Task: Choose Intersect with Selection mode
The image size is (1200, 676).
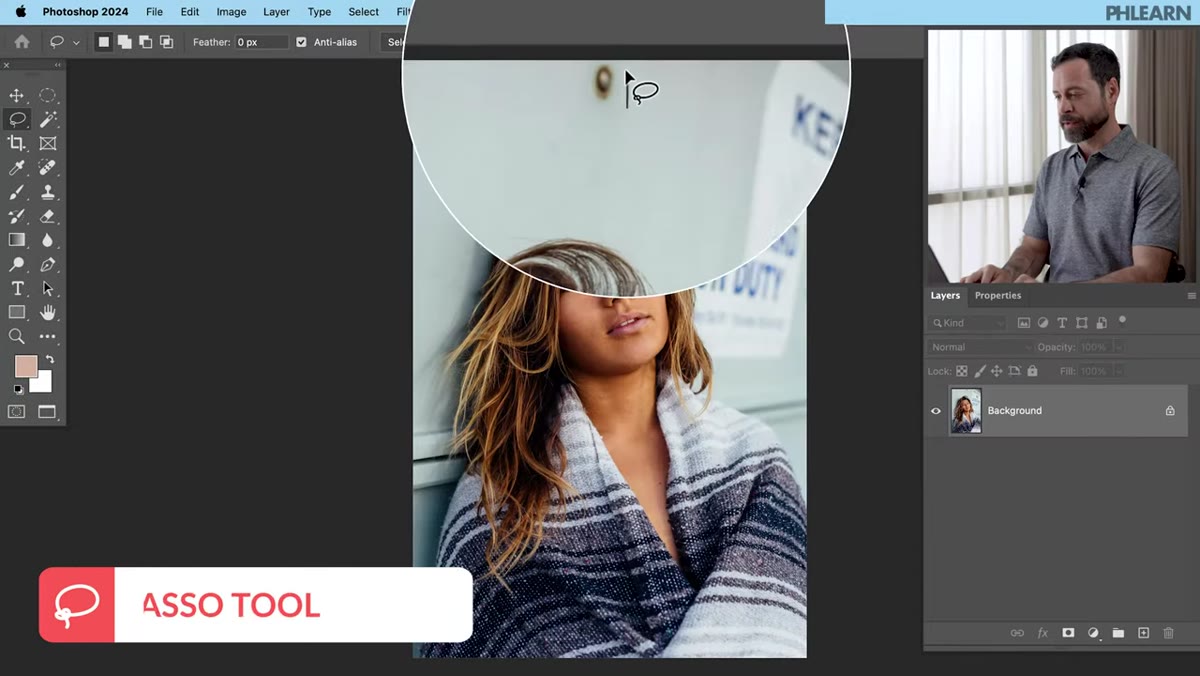Action: (x=166, y=42)
